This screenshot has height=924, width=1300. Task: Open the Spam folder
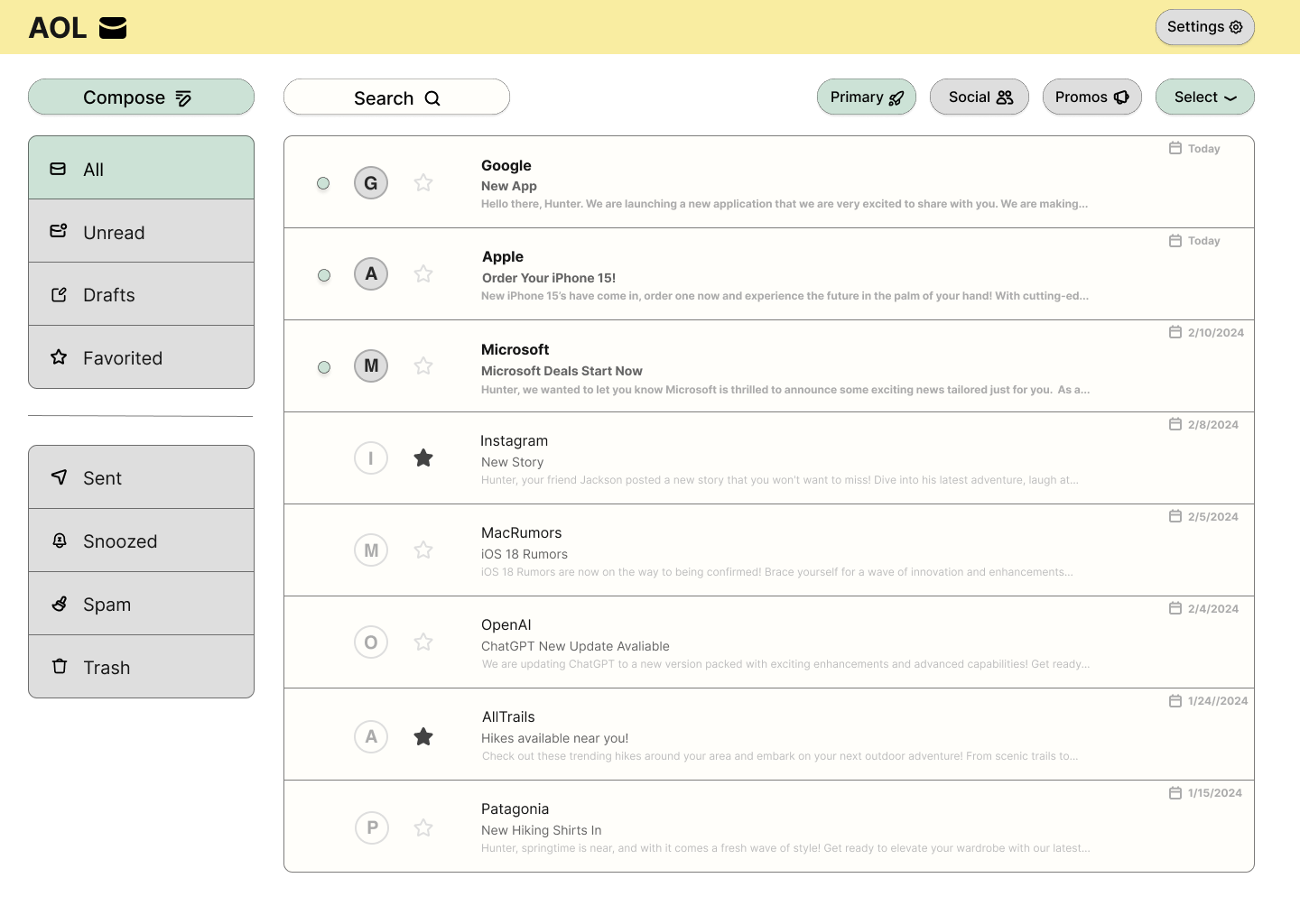(x=141, y=604)
